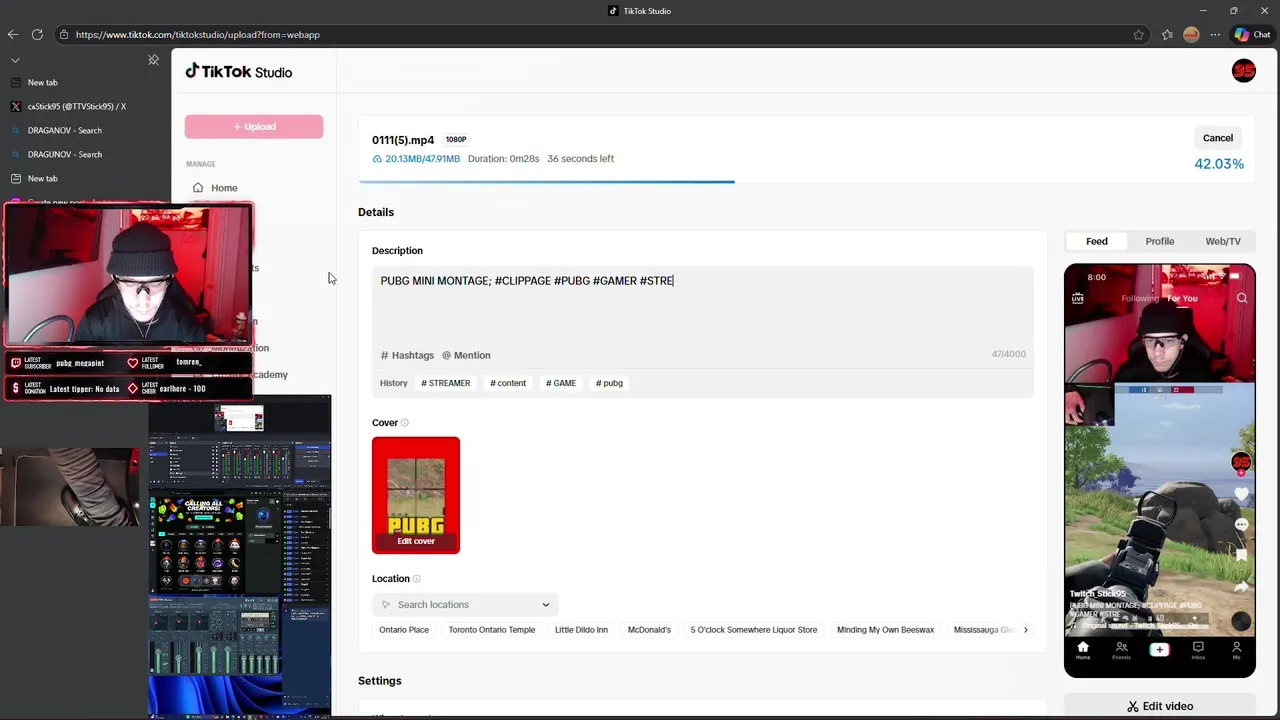Click the info icon beside Location
Viewport: 1280px width, 720px height.
click(x=417, y=579)
